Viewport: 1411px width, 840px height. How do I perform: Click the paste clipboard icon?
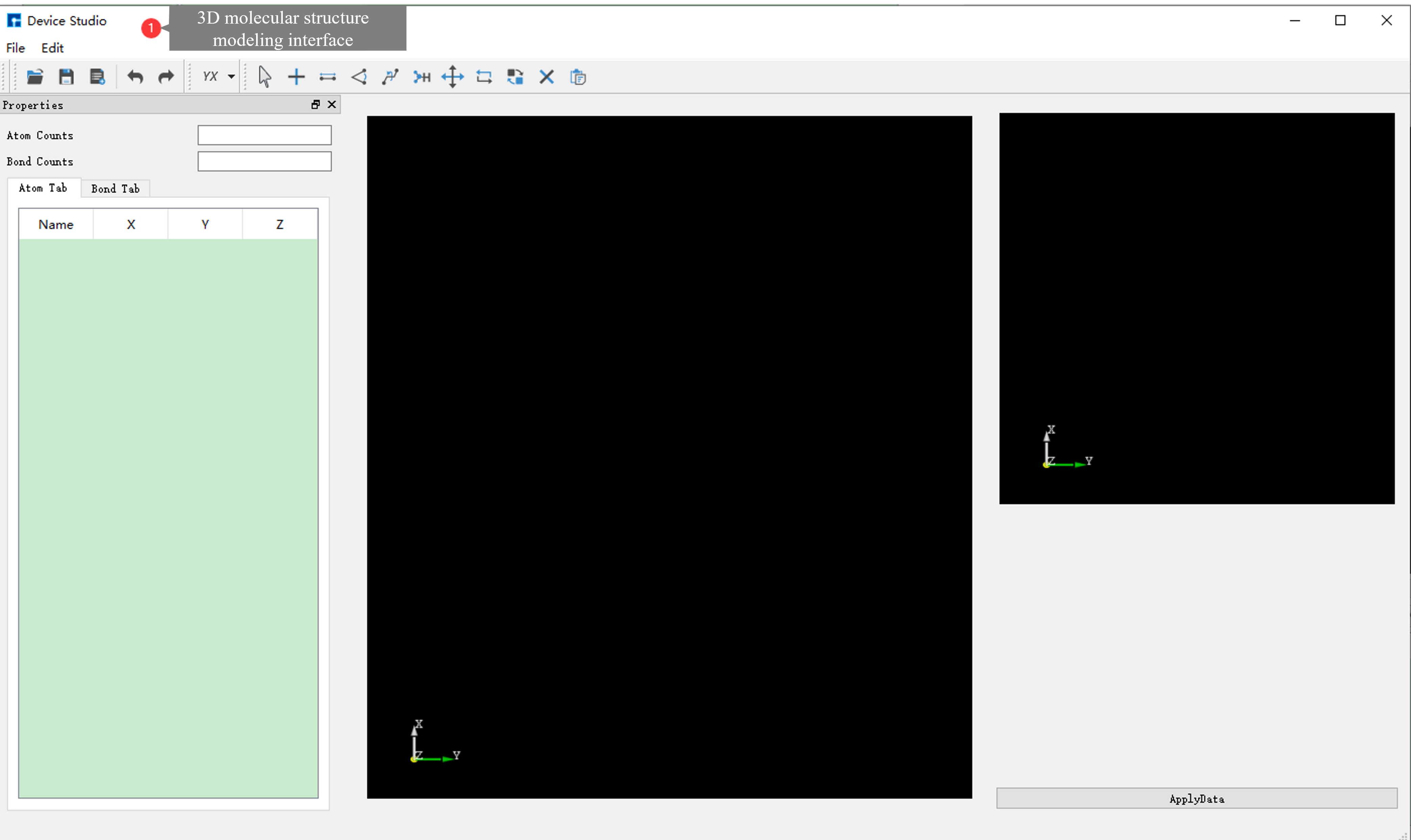pyautogui.click(x=578, y=76)
